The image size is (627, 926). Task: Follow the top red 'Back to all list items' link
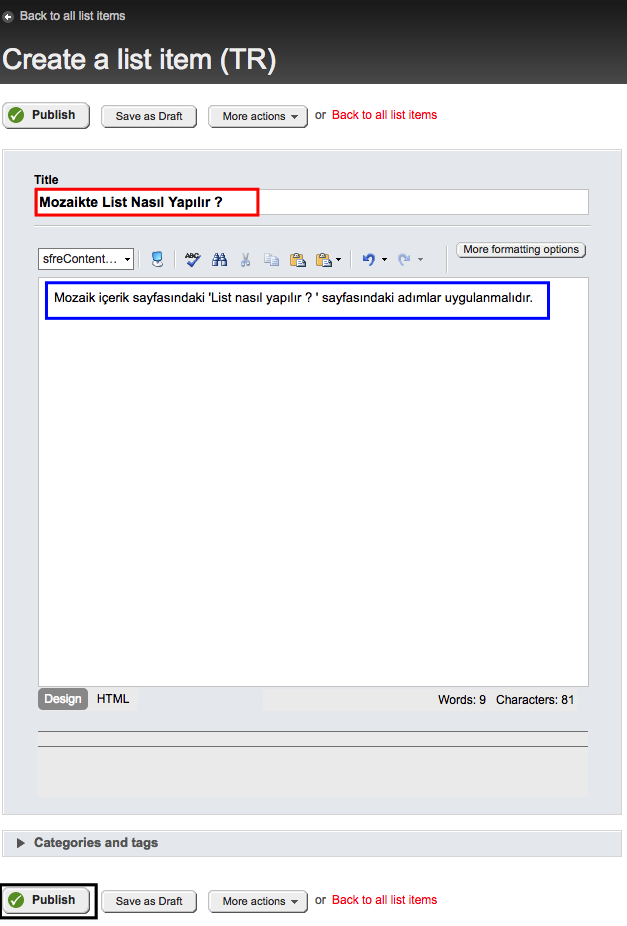click(384, 115)
